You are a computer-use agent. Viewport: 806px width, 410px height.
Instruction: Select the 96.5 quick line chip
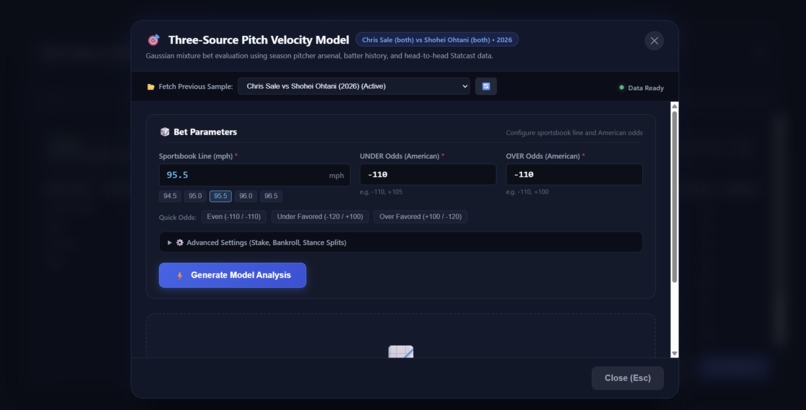coord(271,196)
